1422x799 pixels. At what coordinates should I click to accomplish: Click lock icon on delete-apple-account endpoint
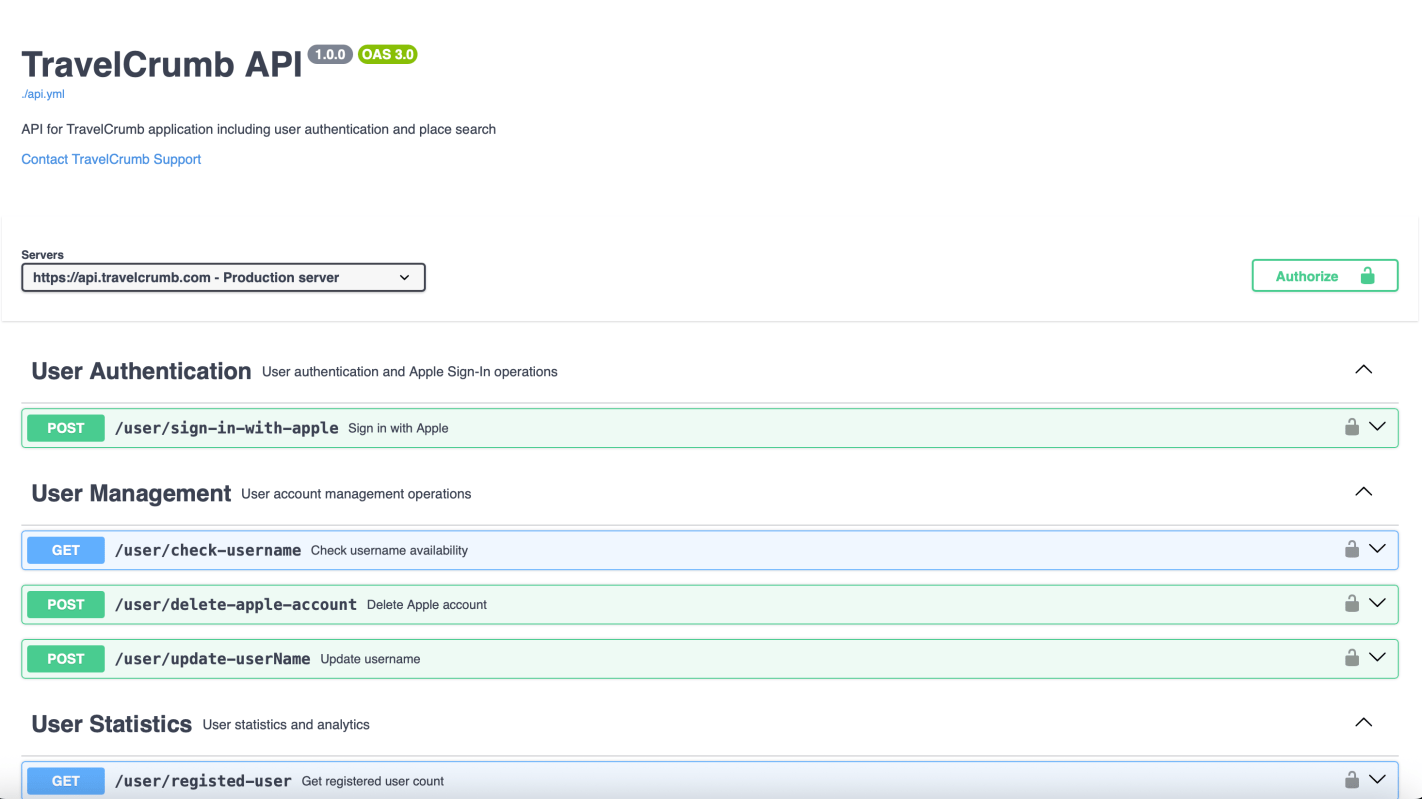pyautogui.click(x=1351, y=603)
